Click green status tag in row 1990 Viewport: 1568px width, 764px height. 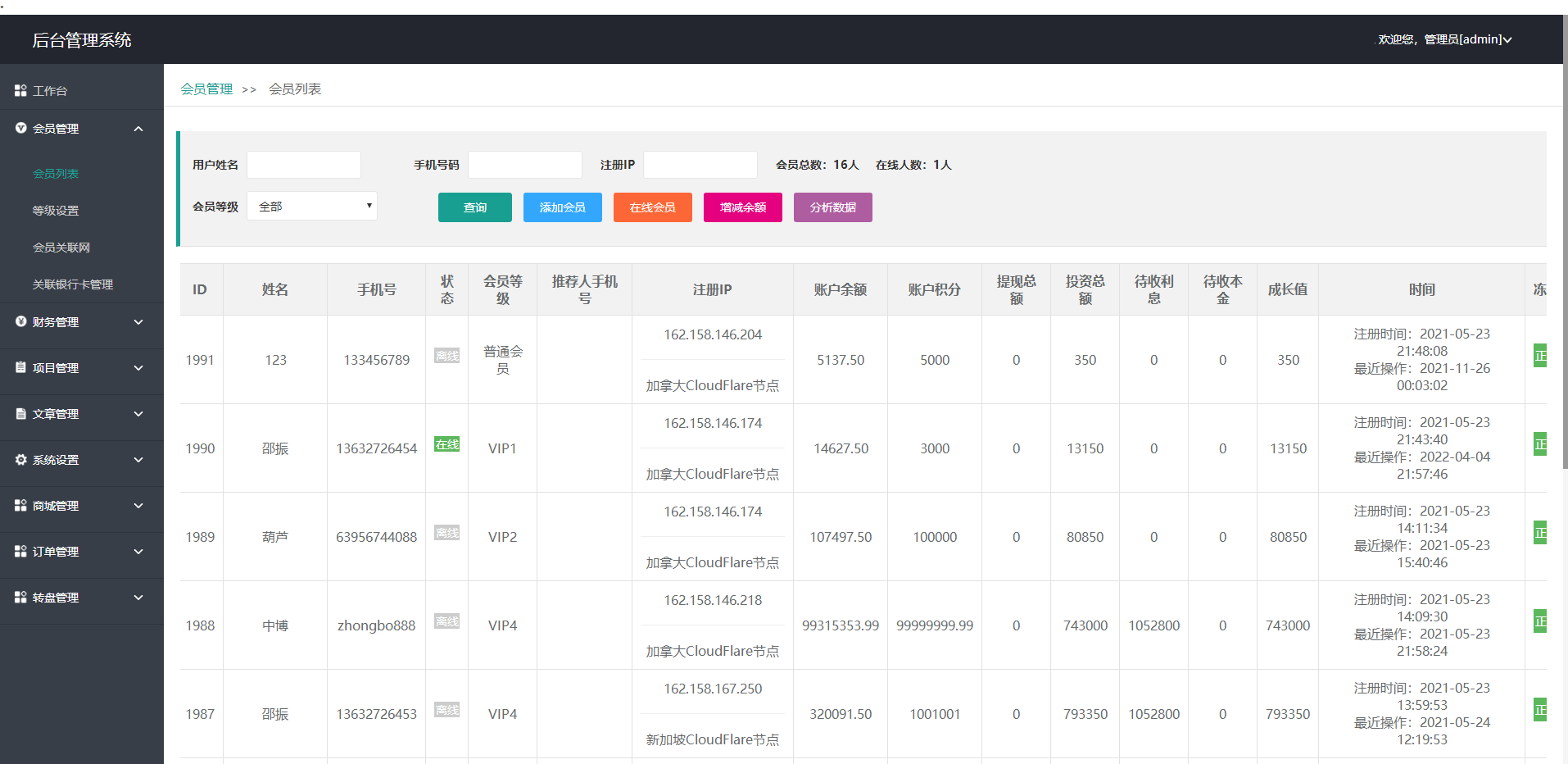point(1540,444)
